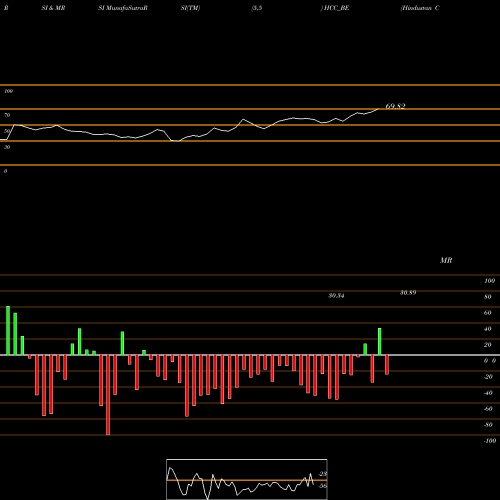Screen dimensions: 500x500
Task: Click the end of the RSI line
Action: tap(378, 109)
